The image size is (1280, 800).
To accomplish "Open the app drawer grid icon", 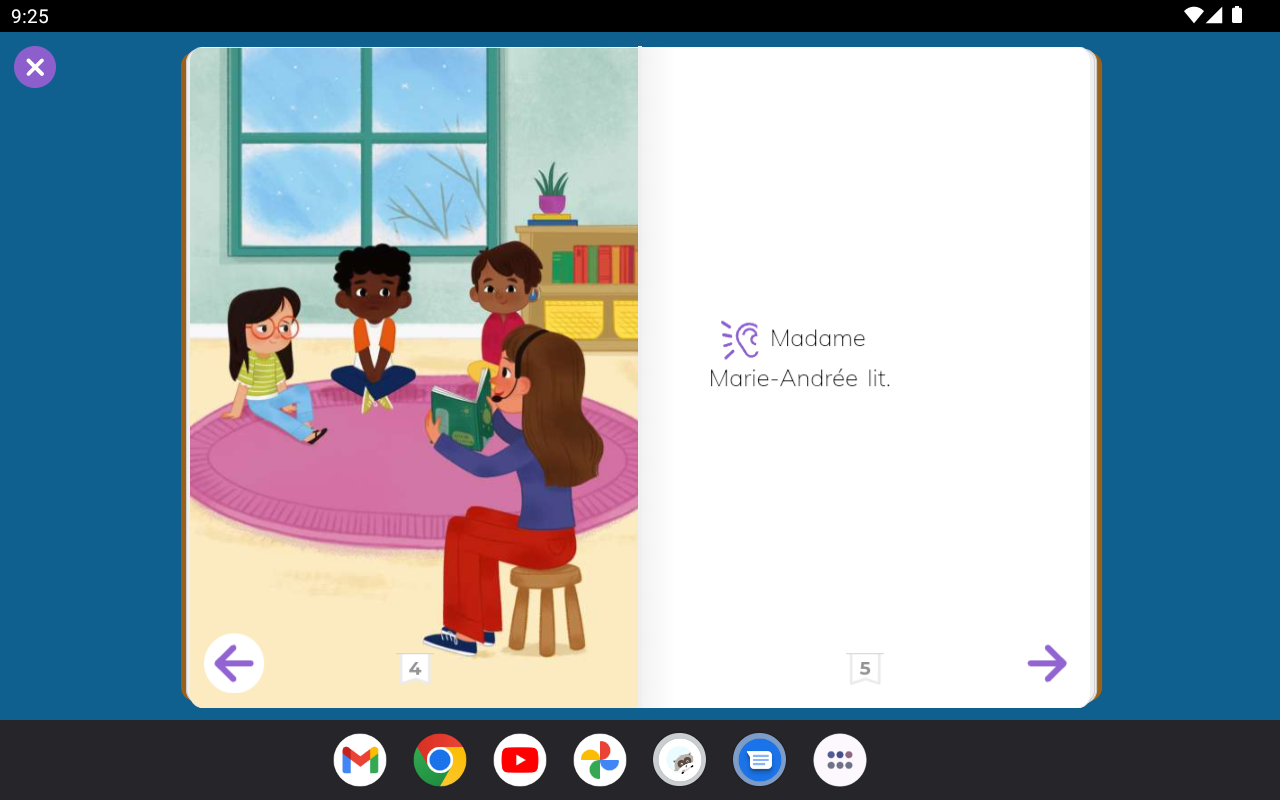I will [x=840, y=760].
